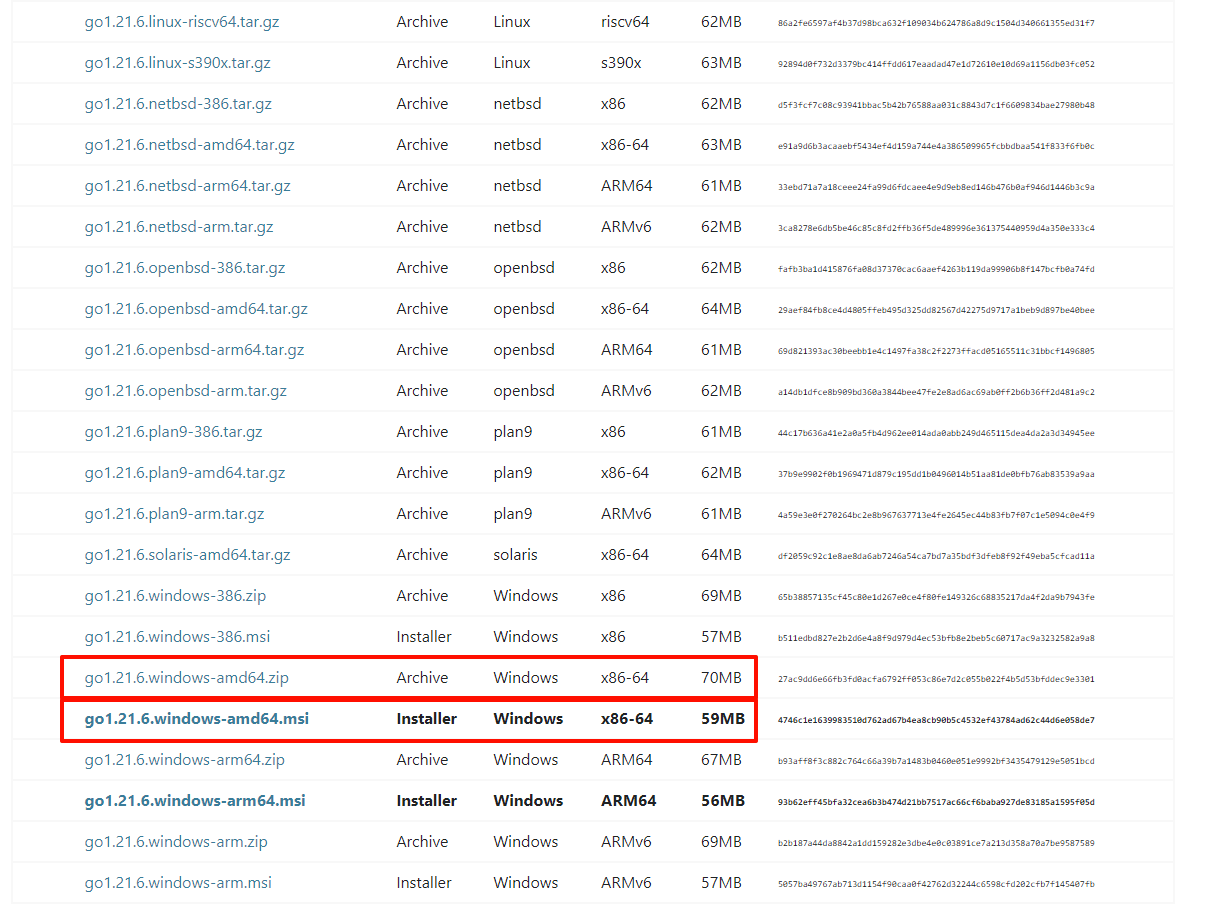Download go1.21.6.linux-s390x.tar.gz archive
1231x911 pixels.
tap(177, 63)
